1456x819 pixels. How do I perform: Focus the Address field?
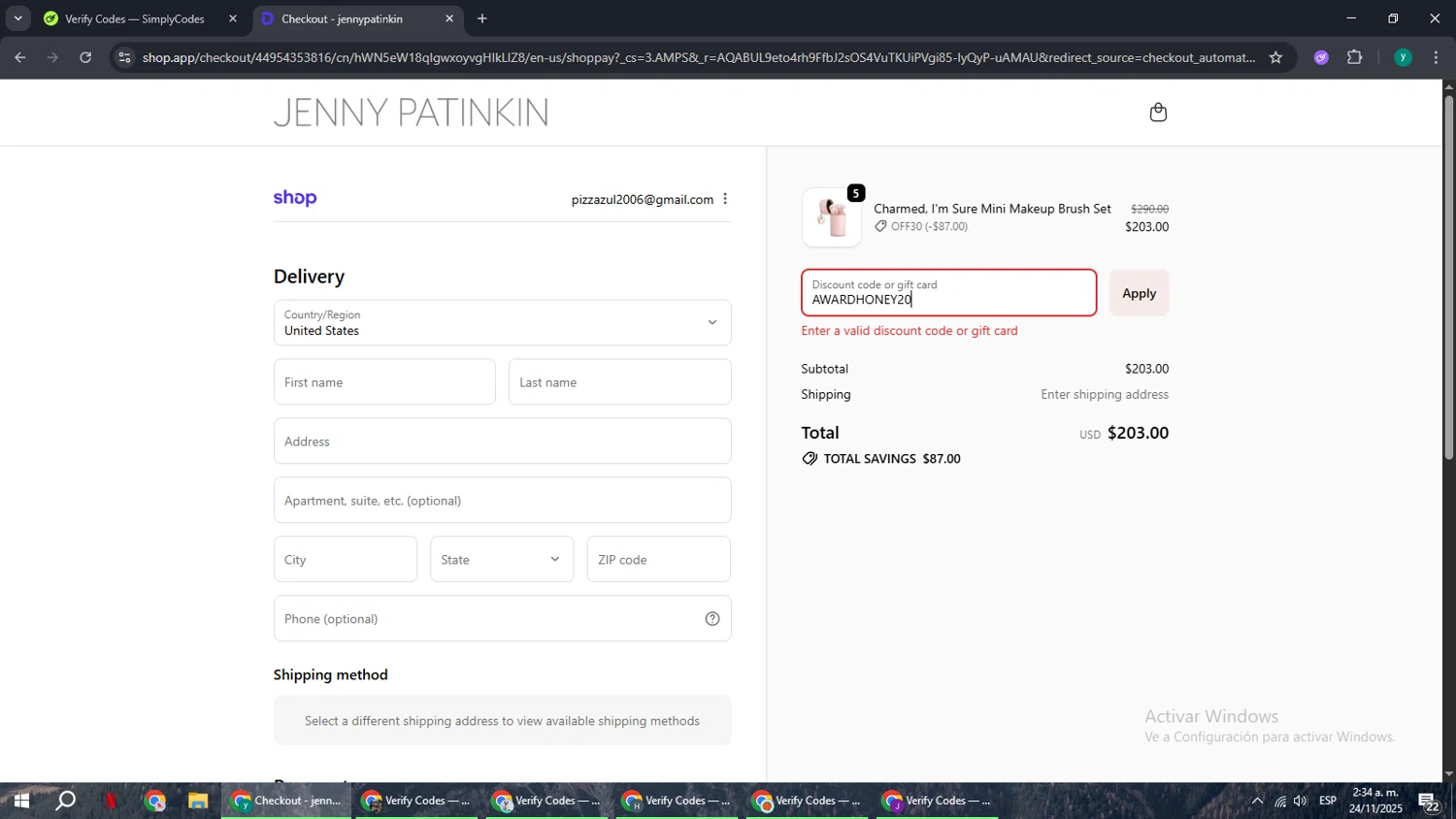(x=502, y=442)
